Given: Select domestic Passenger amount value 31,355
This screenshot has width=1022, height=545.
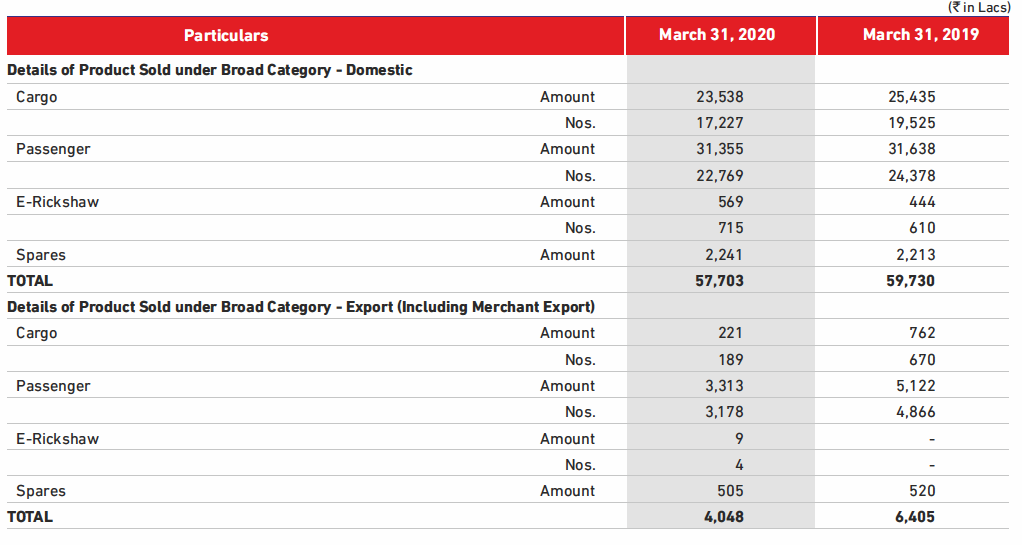Looking at the screenshot, I should [719, 149].
